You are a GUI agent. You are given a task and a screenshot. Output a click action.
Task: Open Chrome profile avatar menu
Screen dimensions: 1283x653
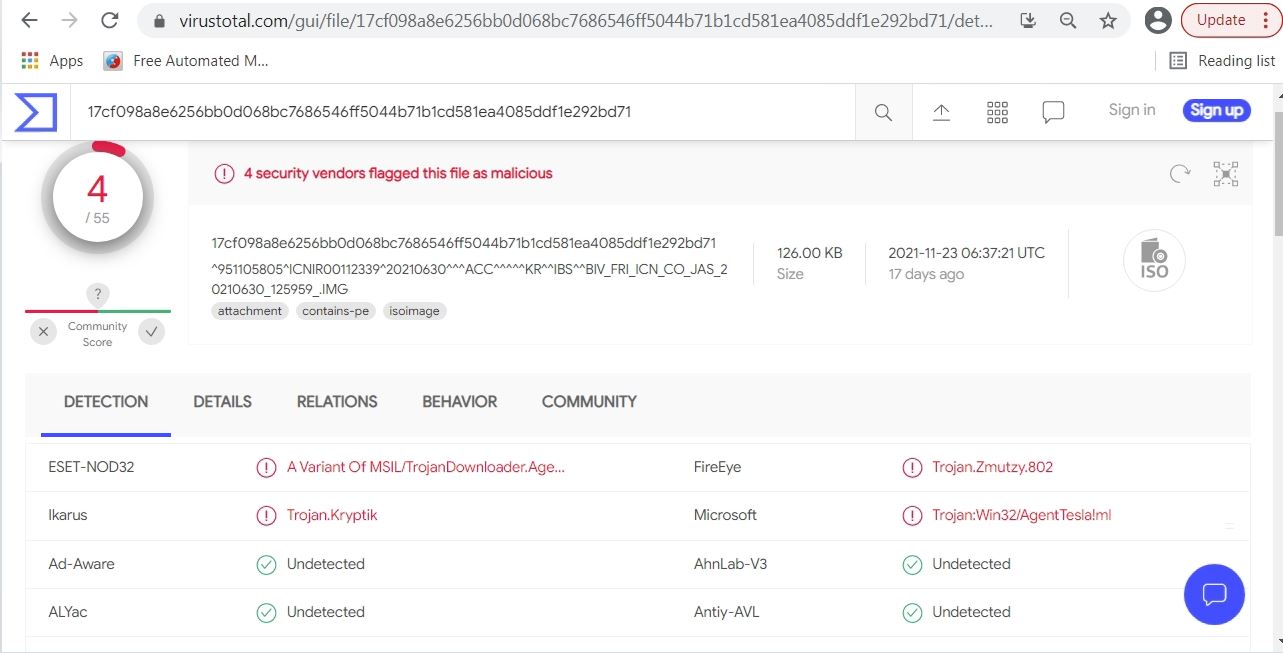coord(1158,20)
